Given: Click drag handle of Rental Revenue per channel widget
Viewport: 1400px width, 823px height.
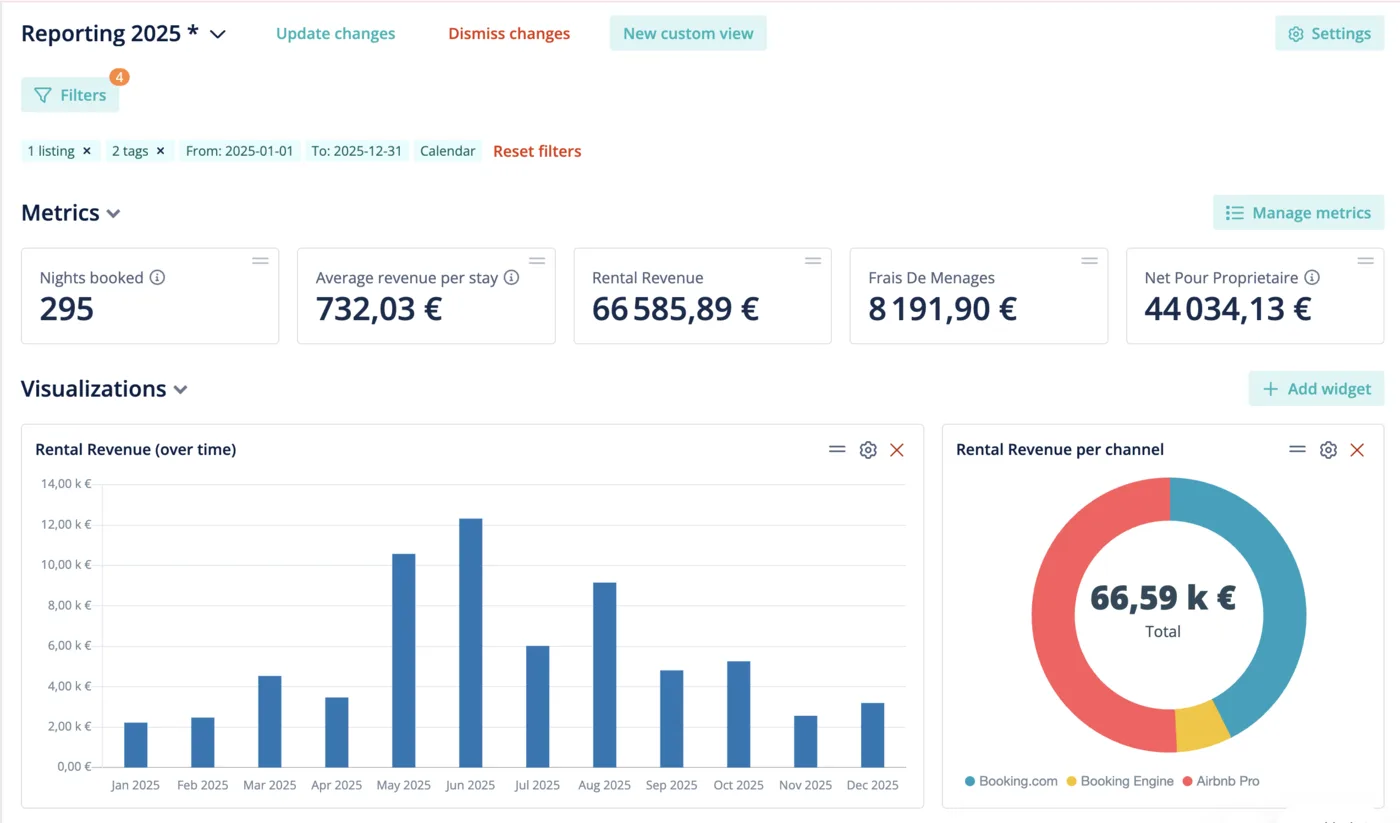Looking at the screenshot, I should point(1297,450).
